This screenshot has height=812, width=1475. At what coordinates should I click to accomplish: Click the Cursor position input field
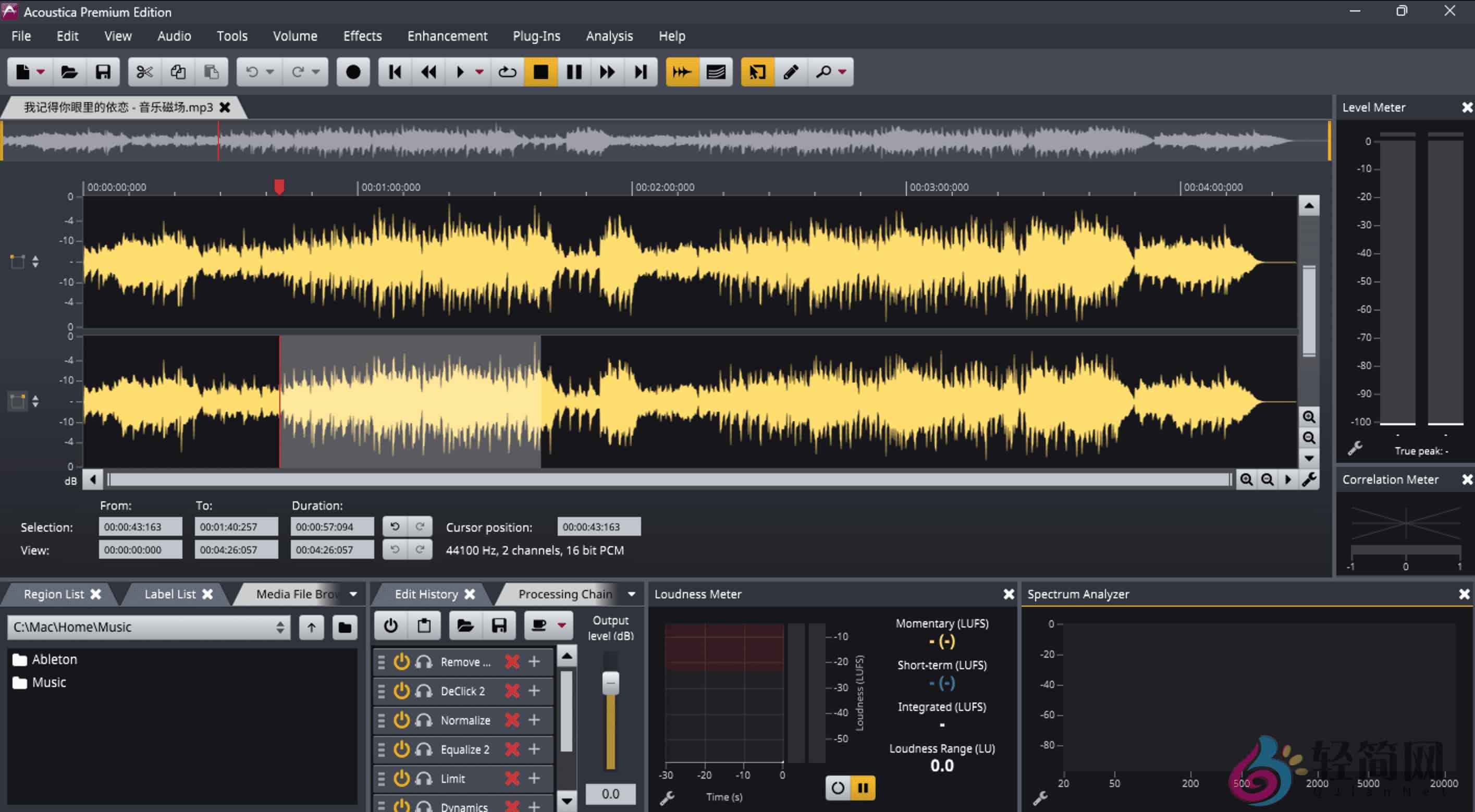pyautogui.click(x=598, y=526)
